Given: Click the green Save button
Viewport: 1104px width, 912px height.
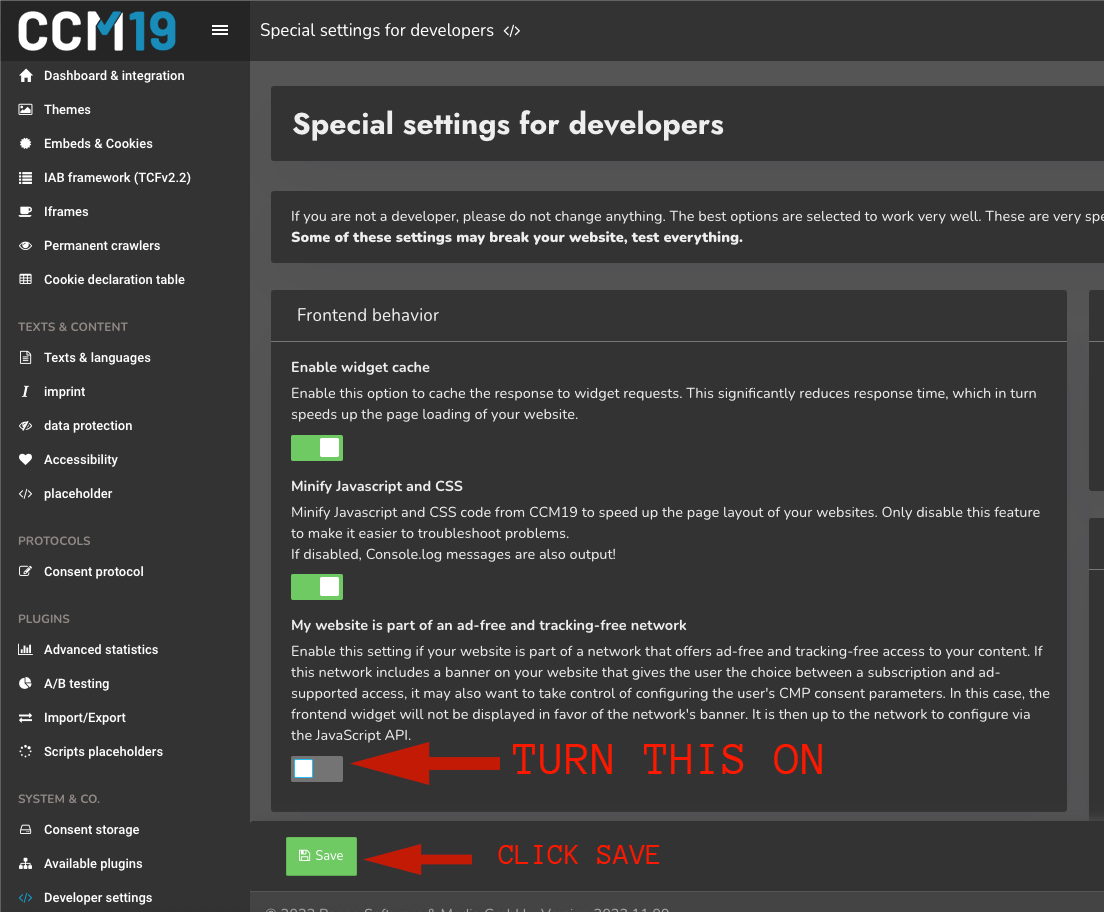Looking at the screenshot, I should 321,856.
